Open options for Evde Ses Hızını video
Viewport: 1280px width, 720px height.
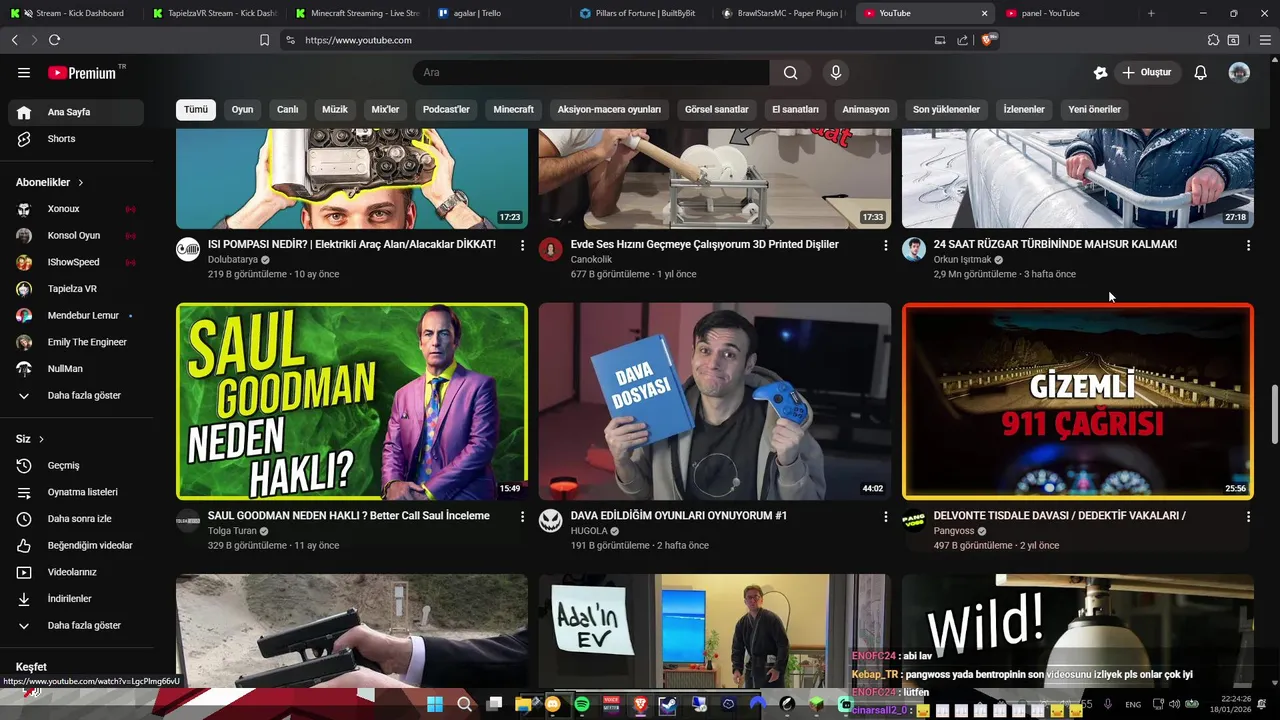pos(885,245)
